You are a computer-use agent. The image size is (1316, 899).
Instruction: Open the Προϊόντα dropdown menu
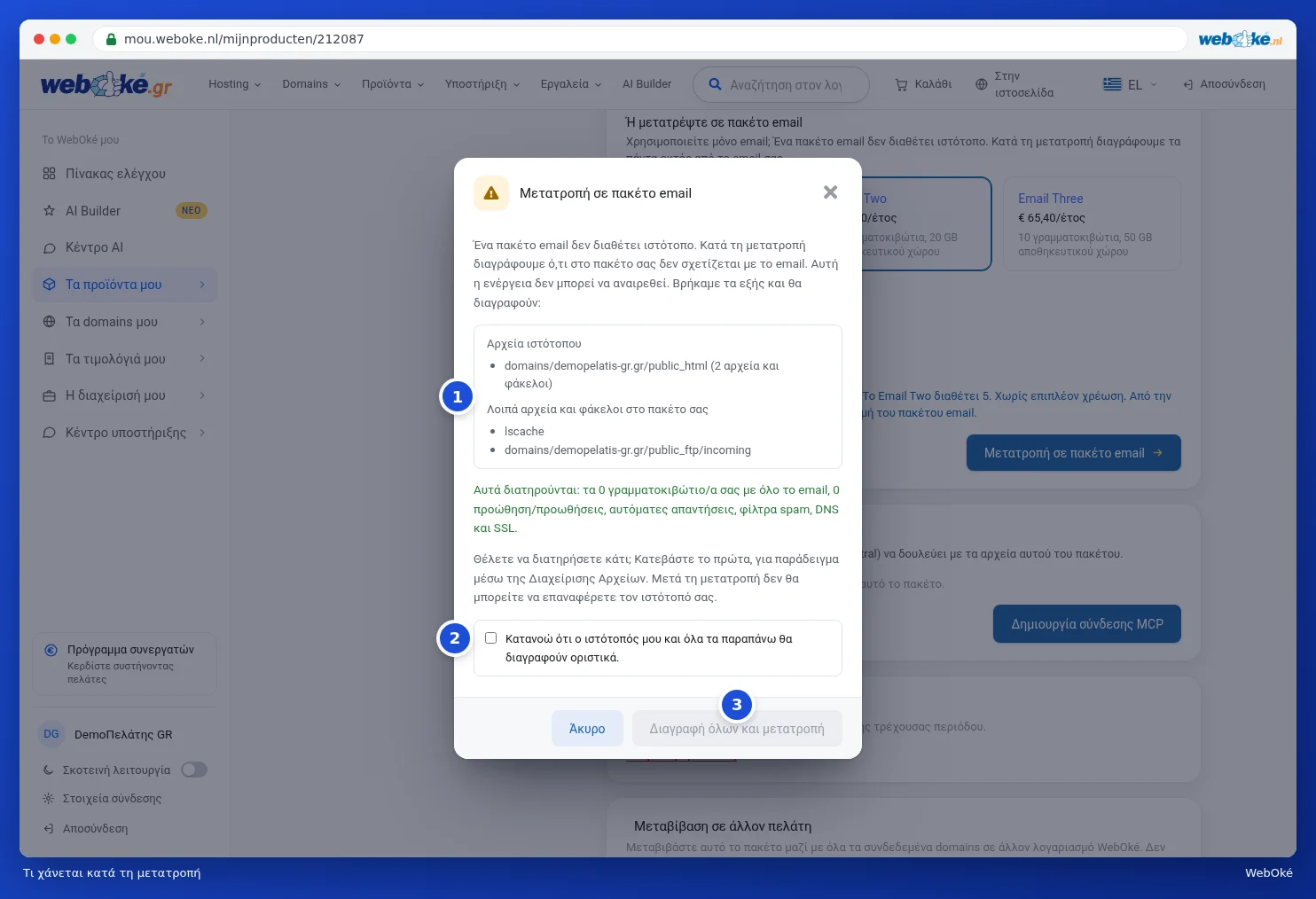(393, 84)
